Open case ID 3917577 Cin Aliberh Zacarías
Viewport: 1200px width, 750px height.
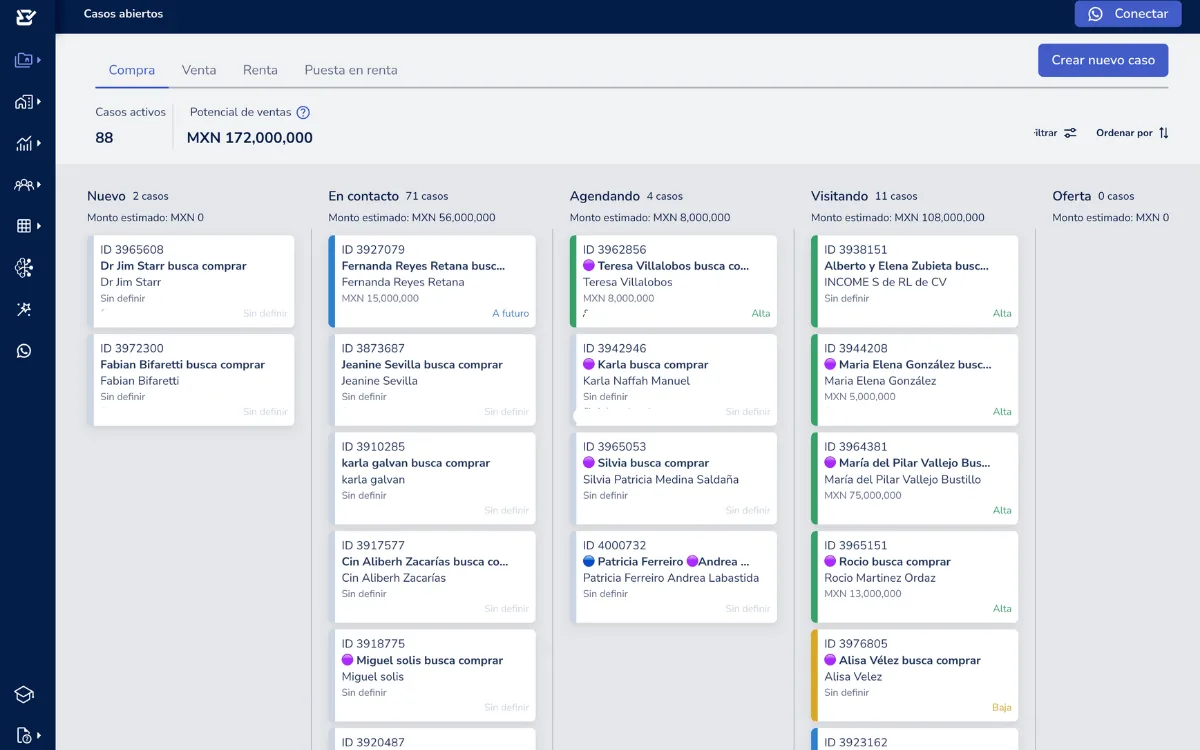tap(433, 577)
